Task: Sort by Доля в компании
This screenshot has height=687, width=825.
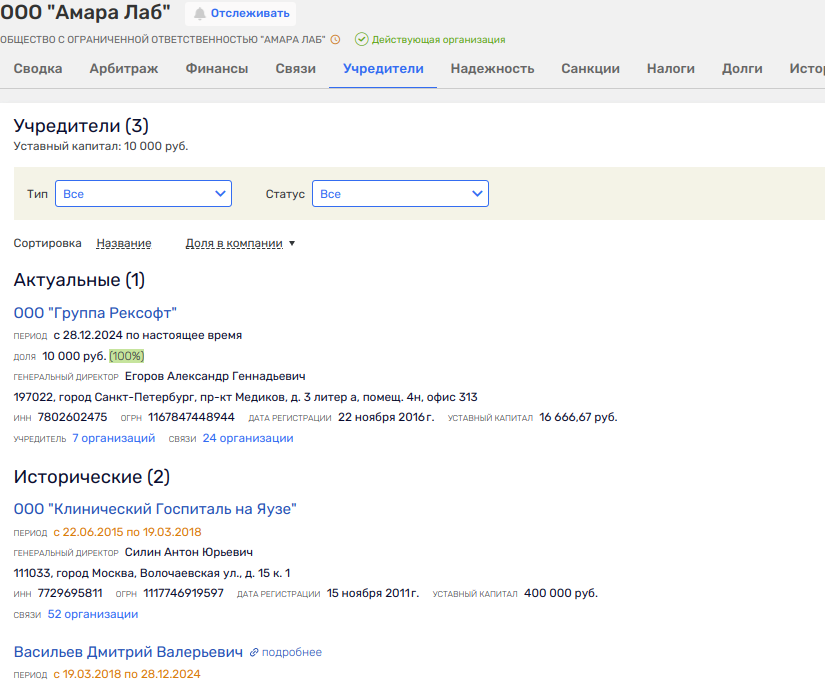Action: (x=234, y=243)
